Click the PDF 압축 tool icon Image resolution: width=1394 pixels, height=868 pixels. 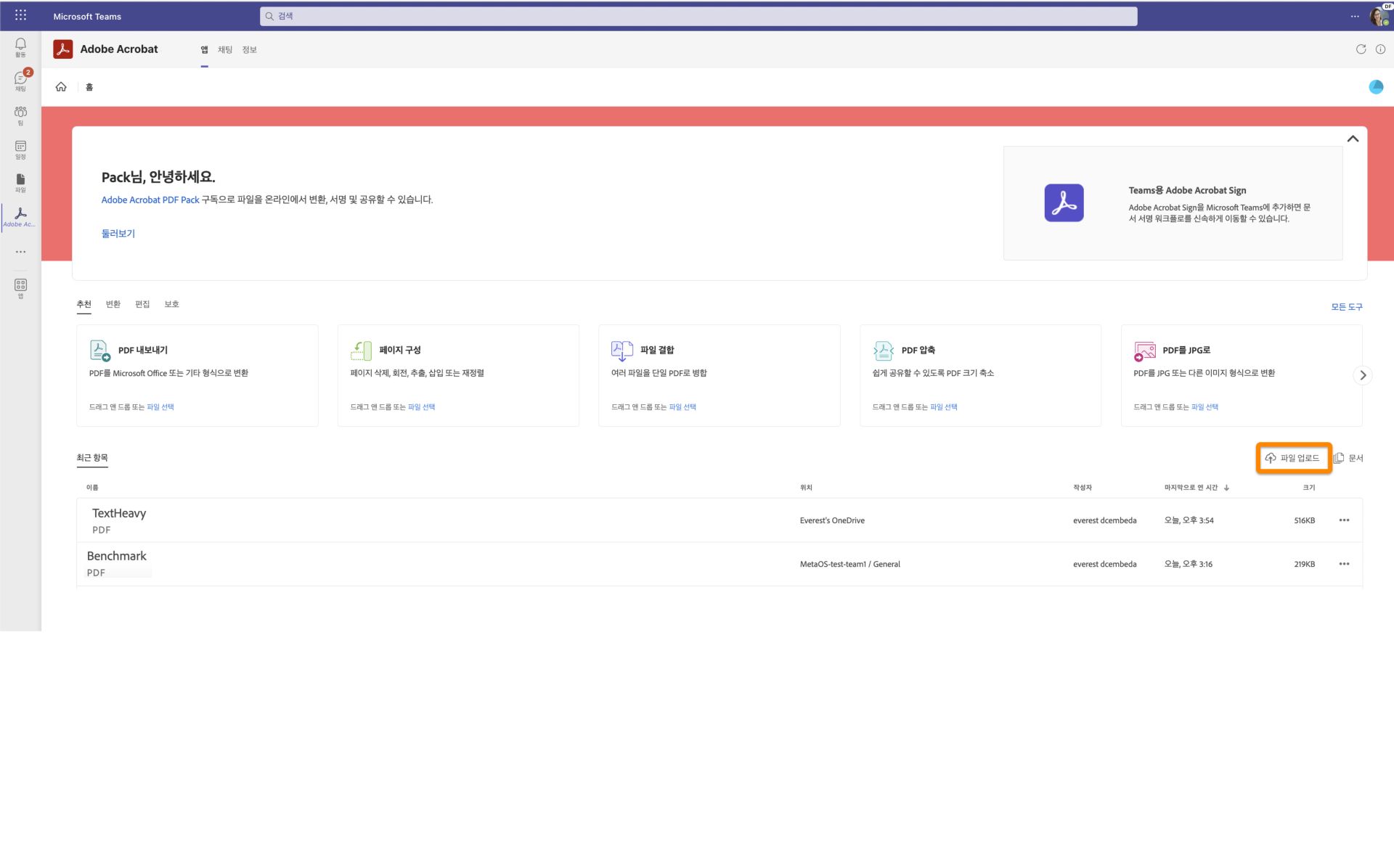(x=883, y=350)
